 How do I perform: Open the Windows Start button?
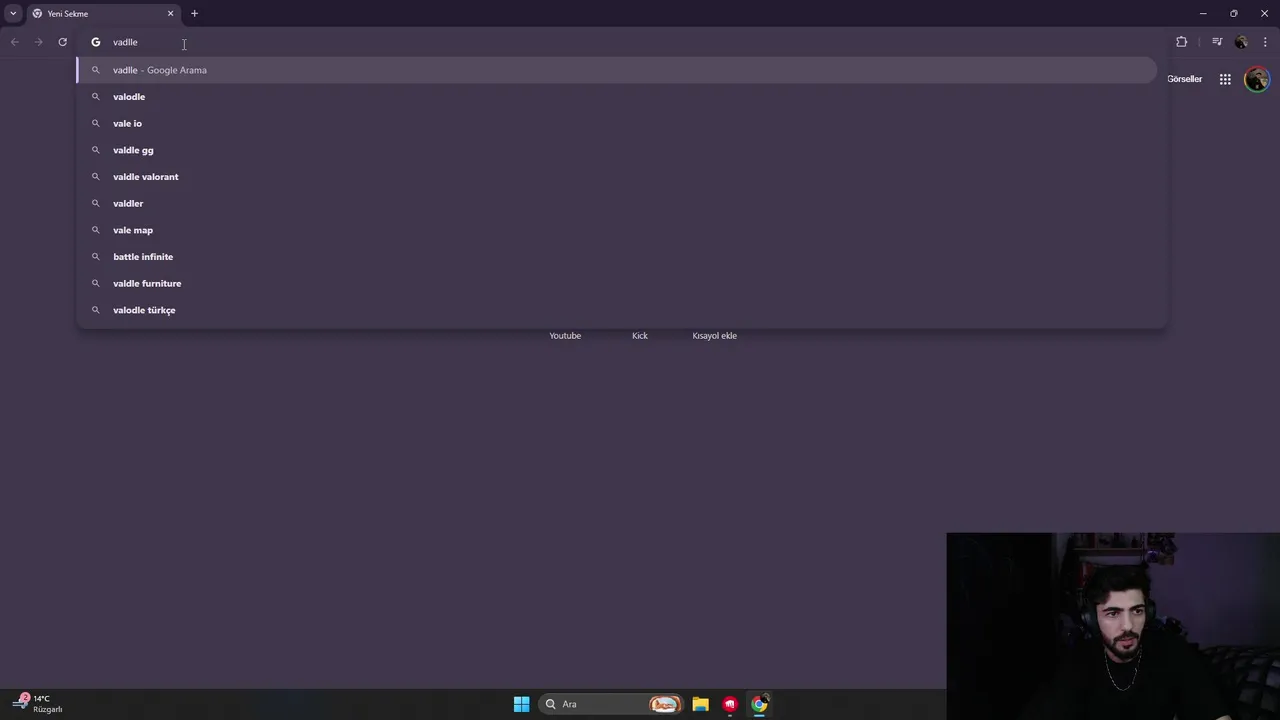point(521,704)
